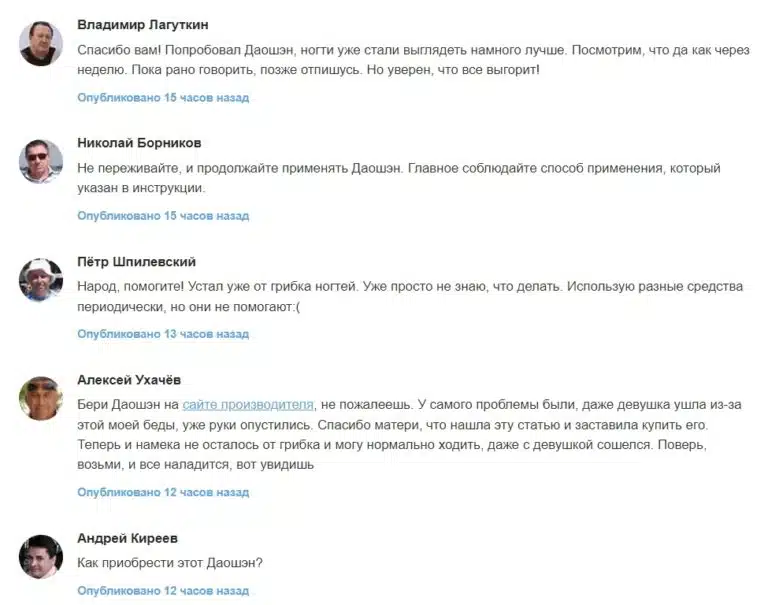The height and width of the screenshot is (605, 768).
Task: Select the name Пётр Шпилевский
Action: click(x=136, y=262)
